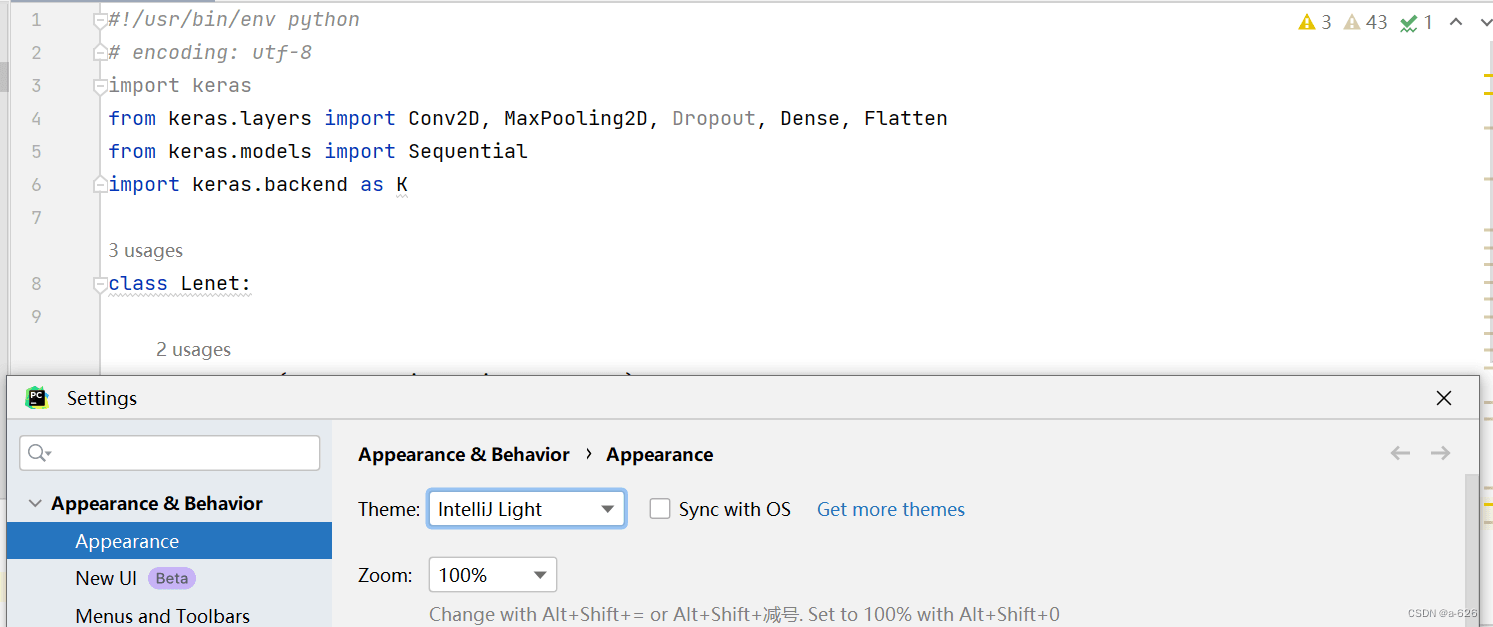Toggle fold marker on shebang comment line
The height and width of the screenshot is (627, 1493).
100,20
